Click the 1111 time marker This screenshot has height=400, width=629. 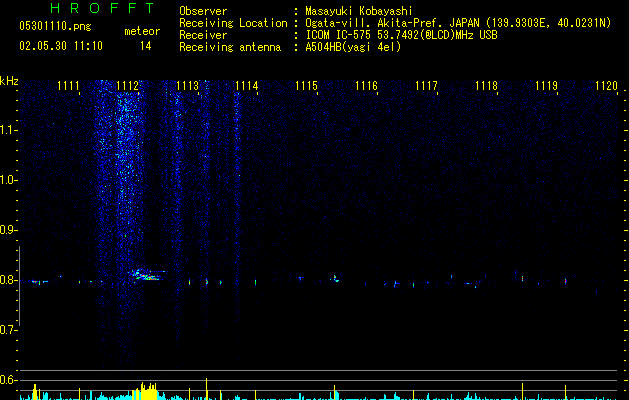click(x=68, y=86)
